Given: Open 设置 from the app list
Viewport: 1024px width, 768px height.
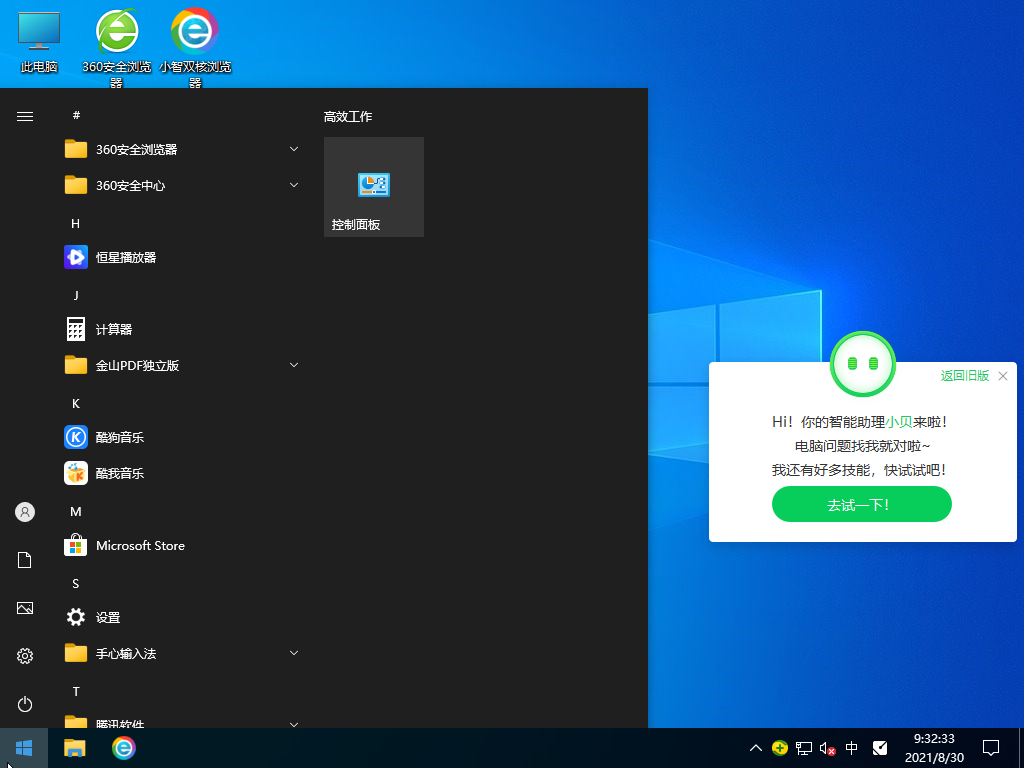Looking at the screenshot, I should pos(107,617).
